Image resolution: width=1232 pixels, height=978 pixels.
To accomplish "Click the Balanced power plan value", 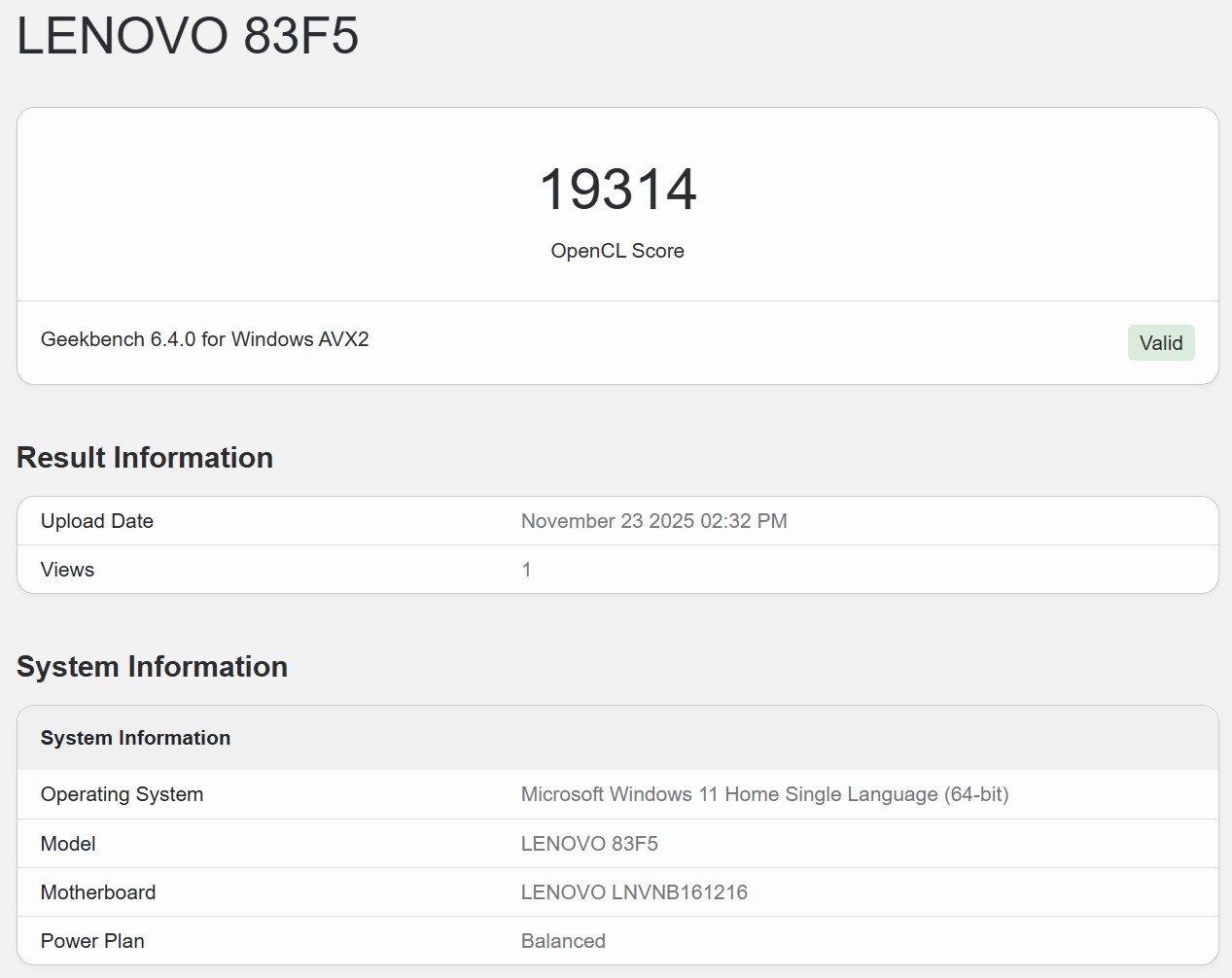I will point(562,940).
